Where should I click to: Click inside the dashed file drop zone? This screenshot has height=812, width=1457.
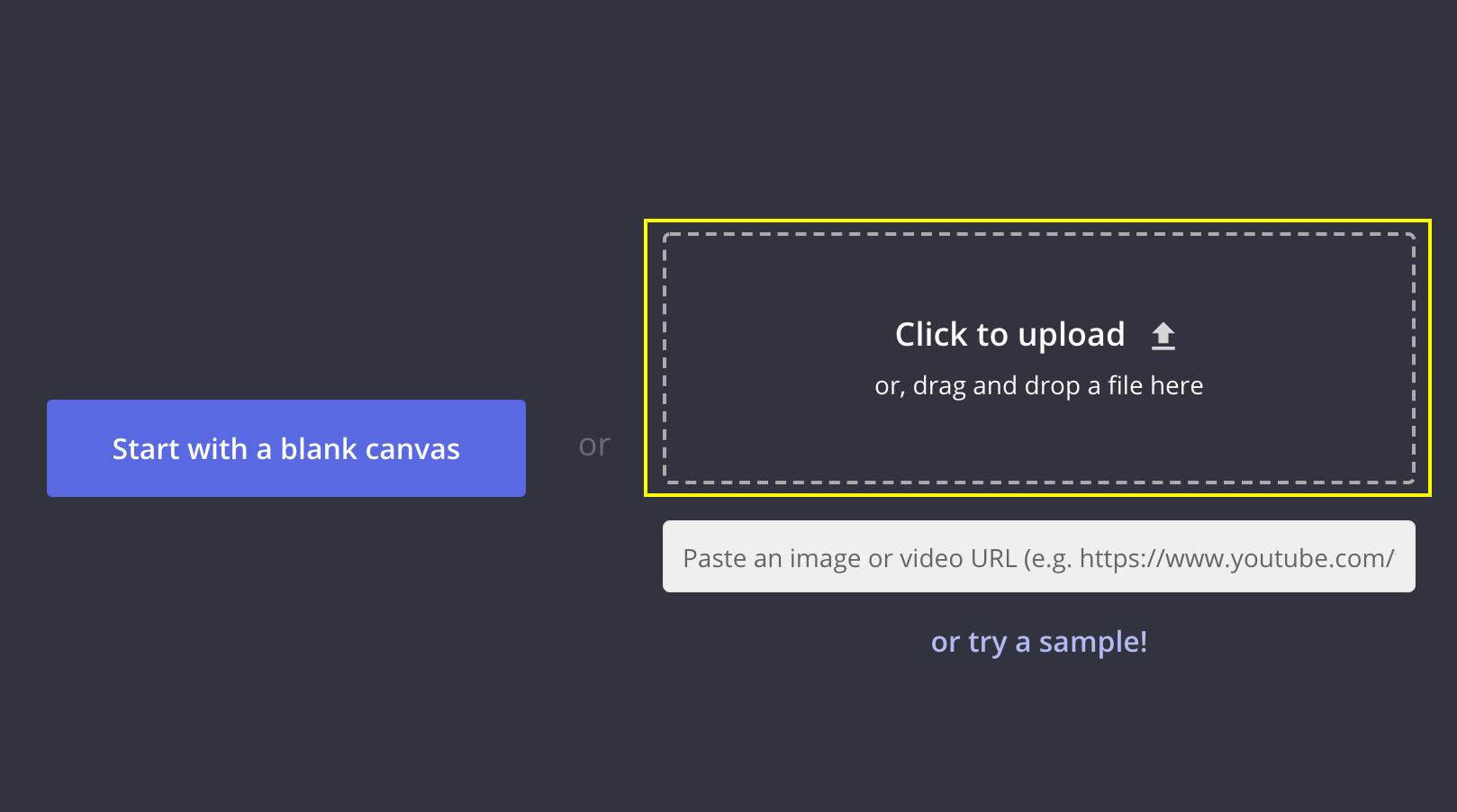pyautogui.click(x=1038, y=432)
